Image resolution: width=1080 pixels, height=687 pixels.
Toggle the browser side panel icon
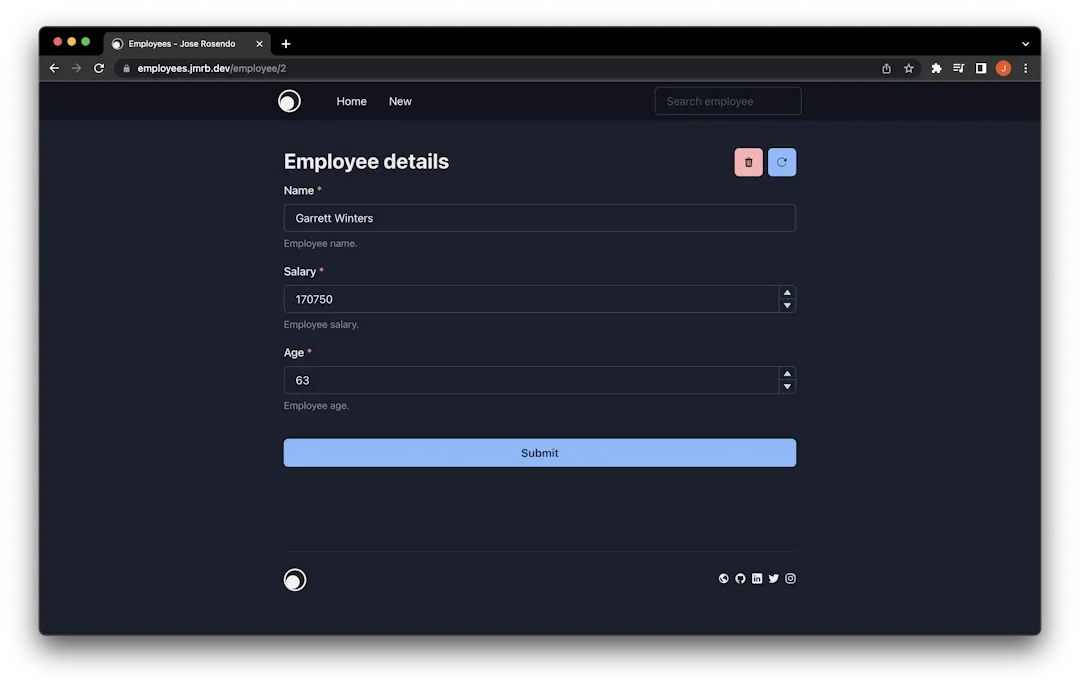981,68
